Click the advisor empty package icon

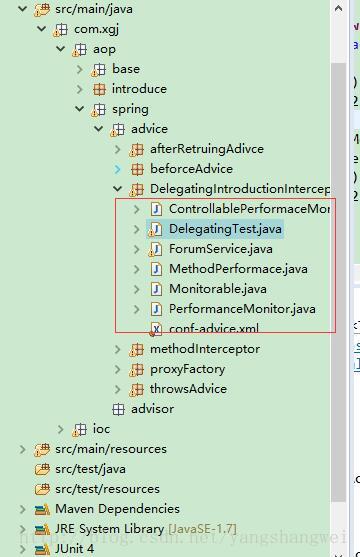pyautogui.click(x=118, y=410)
